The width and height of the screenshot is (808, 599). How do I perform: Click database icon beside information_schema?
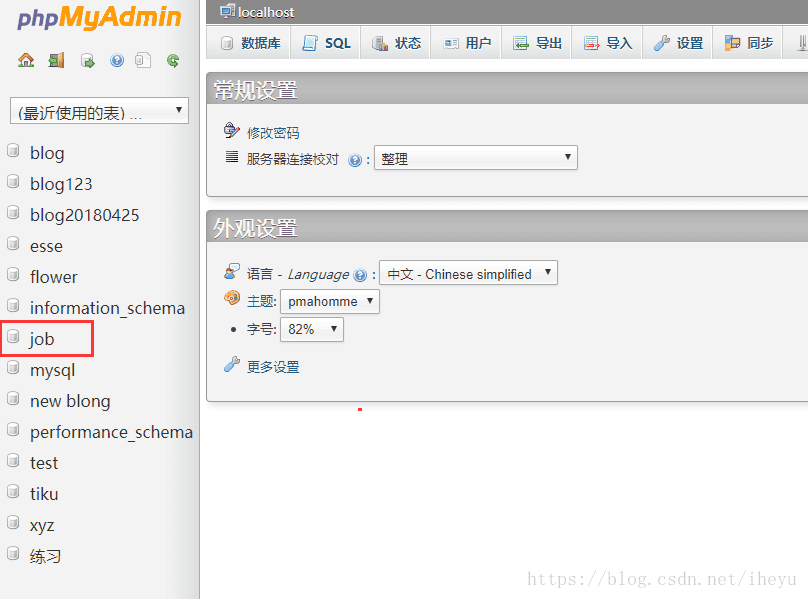[x=13, y=306]
